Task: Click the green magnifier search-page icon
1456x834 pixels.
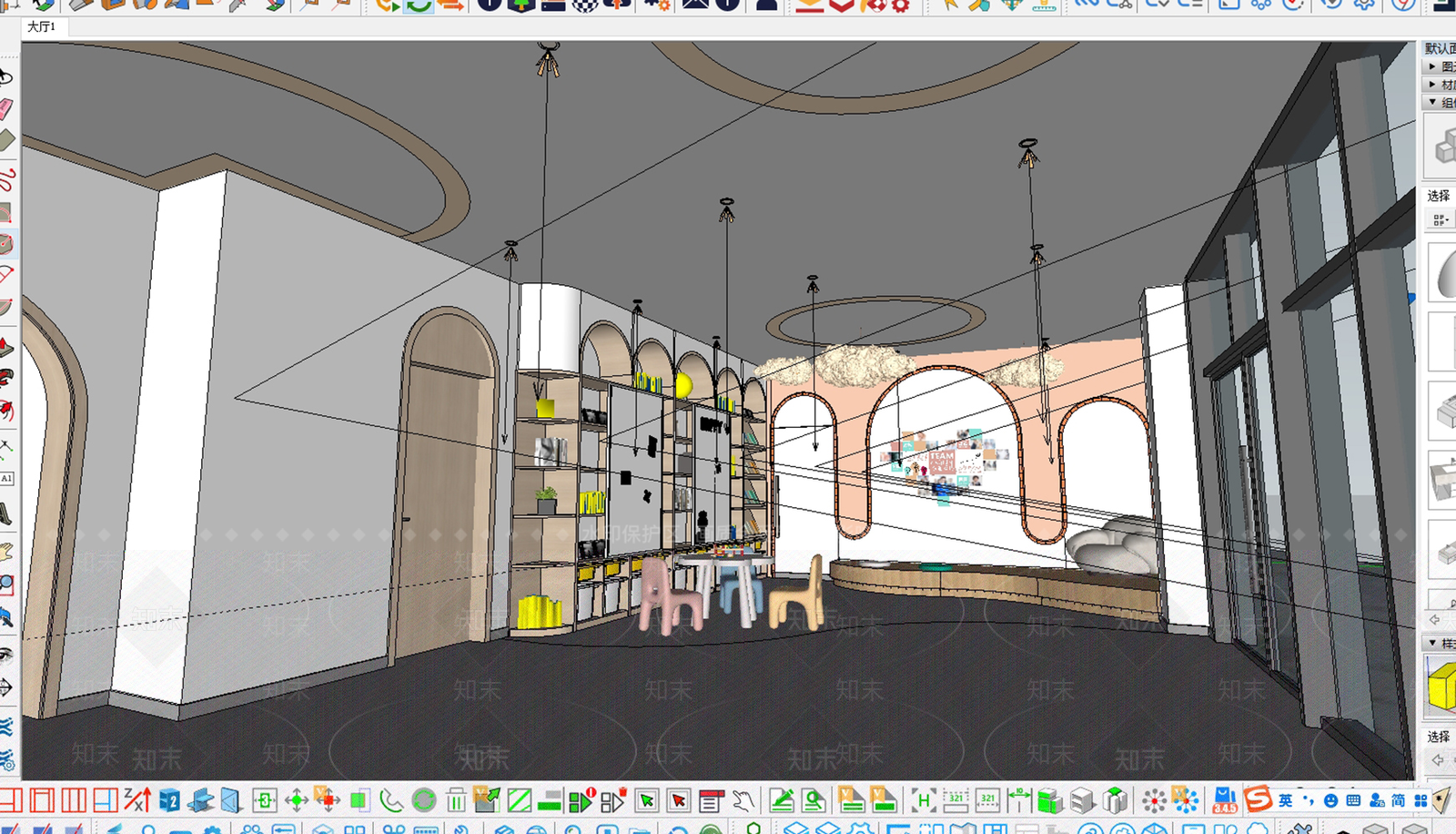Action: tap(814, 801)
